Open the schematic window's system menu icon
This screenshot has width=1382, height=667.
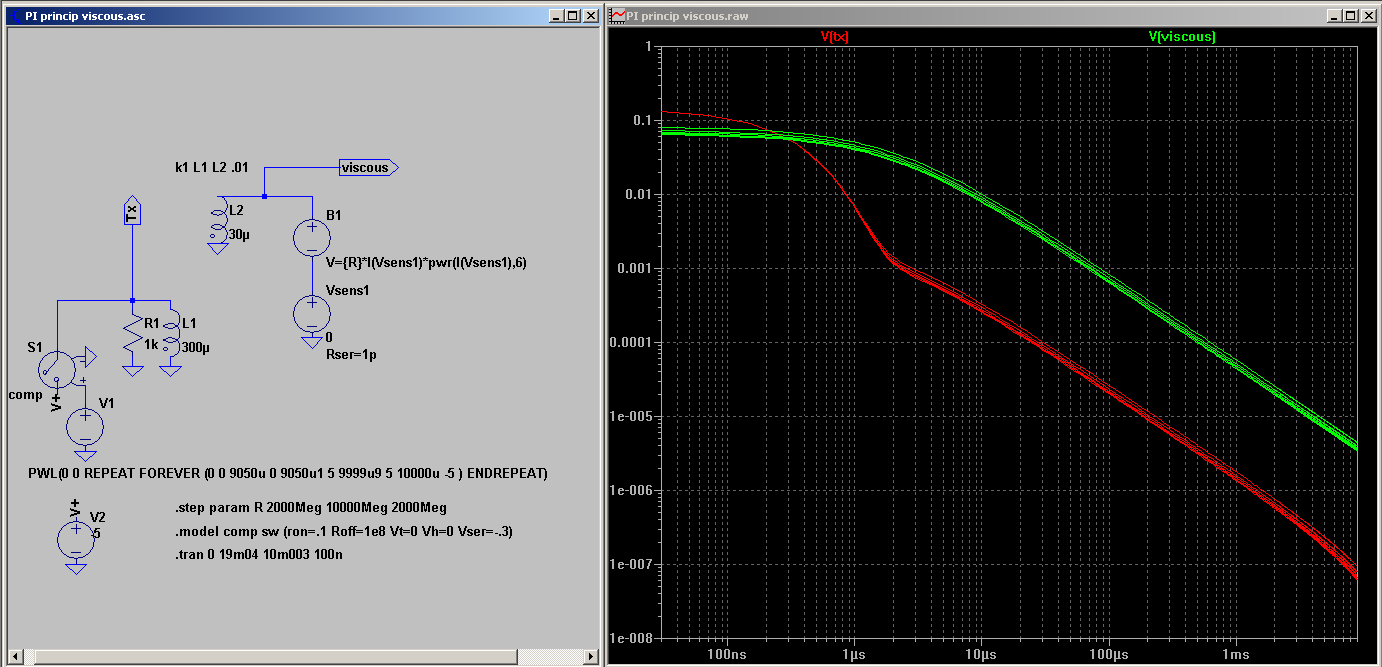15,16
